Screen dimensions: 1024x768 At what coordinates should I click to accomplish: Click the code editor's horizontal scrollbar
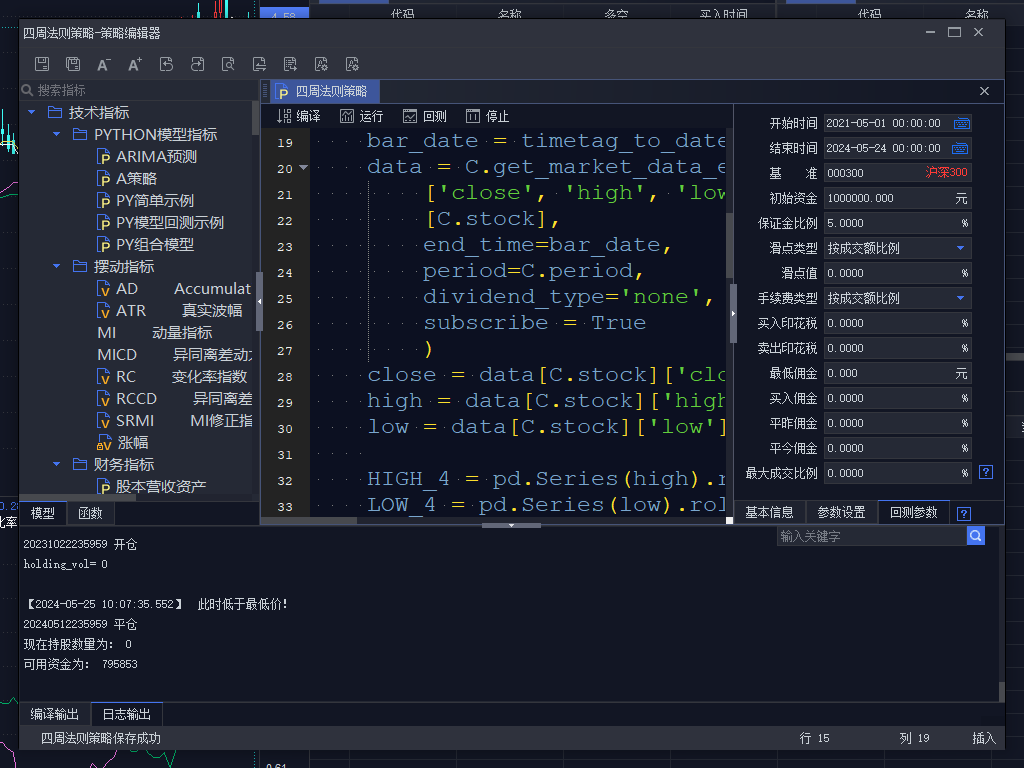pos(309,520)
